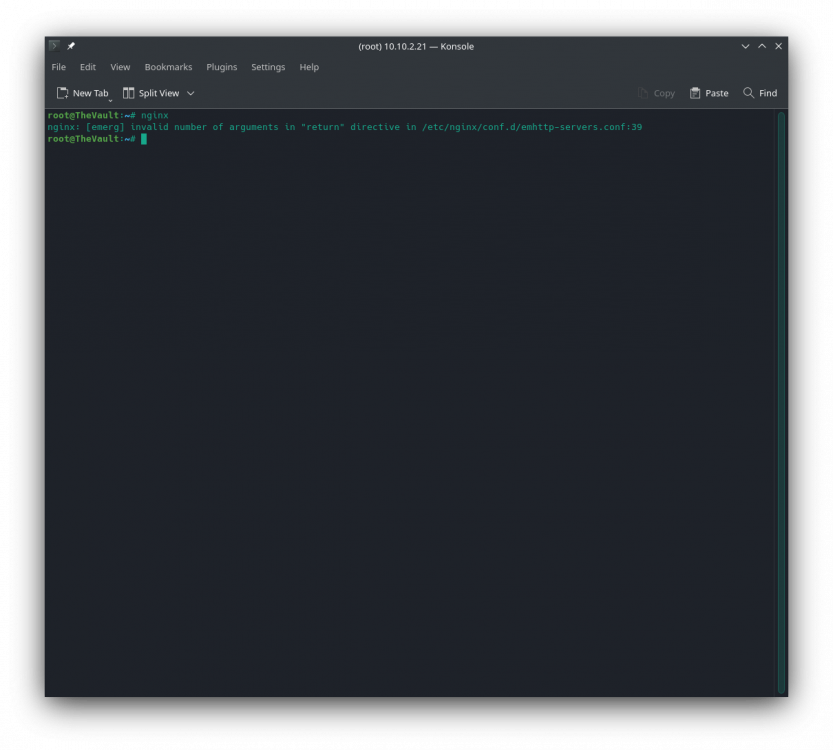Click the New Tab label

pos(90,93)
